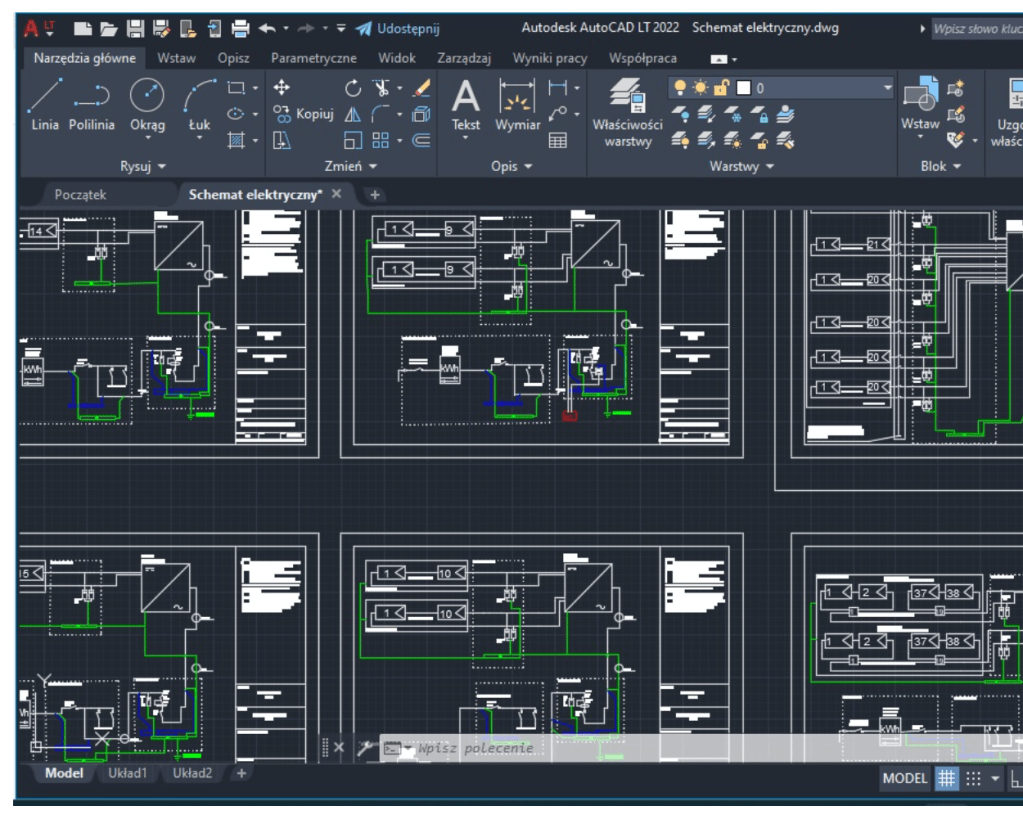Add a new drawing tab with plus button
This screenshot has width=1023, height=815.
[x=375, y=194]
